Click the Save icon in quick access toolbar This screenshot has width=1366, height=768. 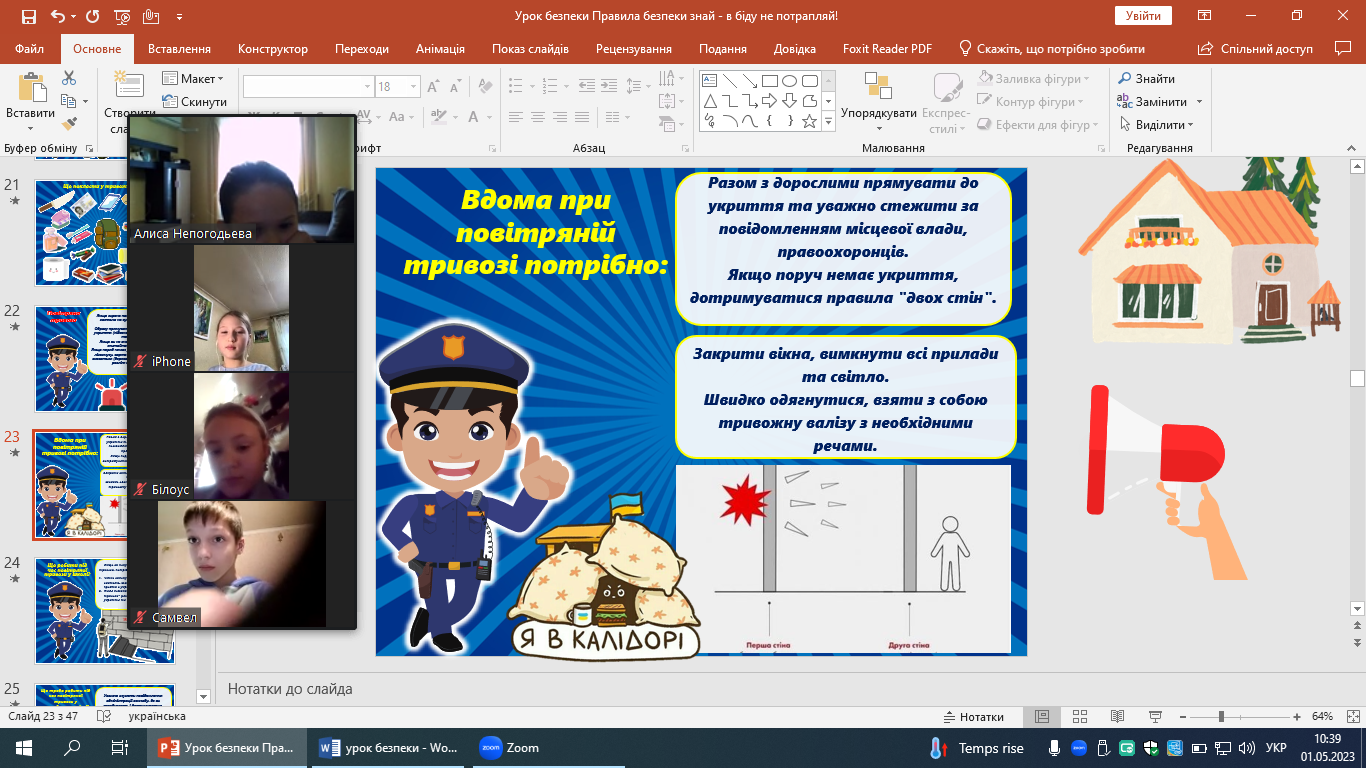click(x=28, y=16)
